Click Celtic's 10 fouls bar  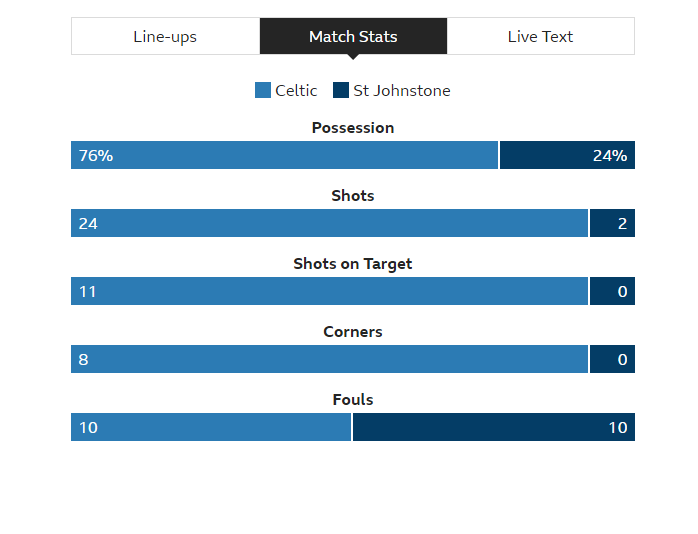[211, 427]
